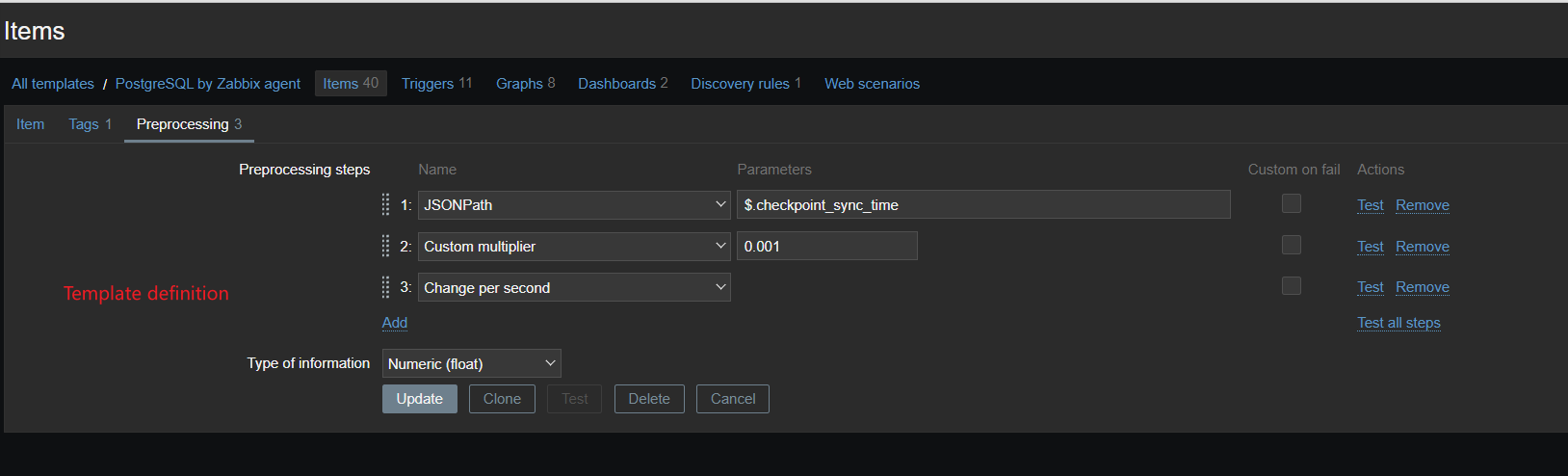Check Custom on fail for Change per second
This screenshot has width=1568, height=476.
pos(1292,286)
